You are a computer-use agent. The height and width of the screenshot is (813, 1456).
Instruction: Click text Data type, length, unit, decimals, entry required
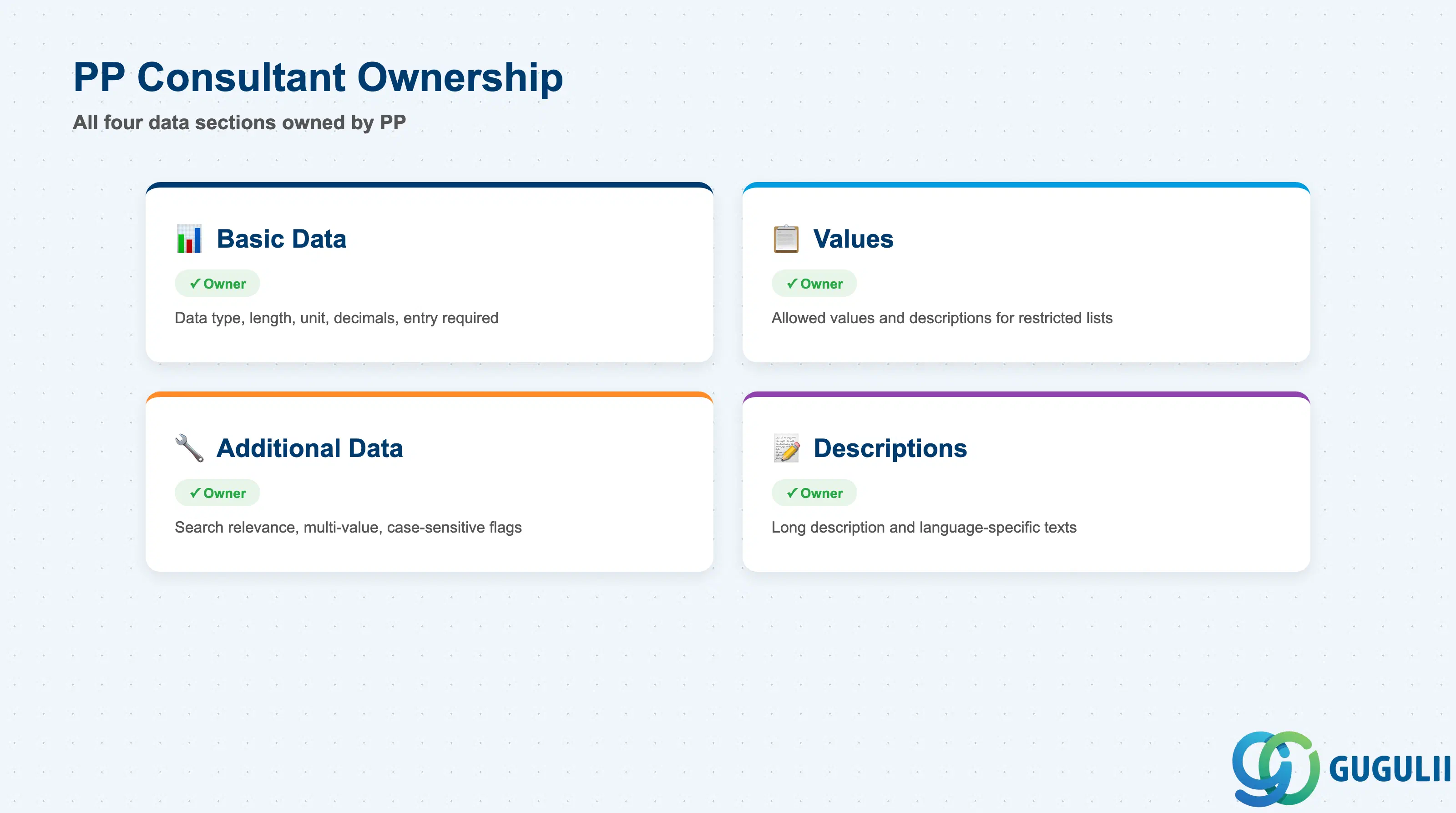[x=337, y=318]
